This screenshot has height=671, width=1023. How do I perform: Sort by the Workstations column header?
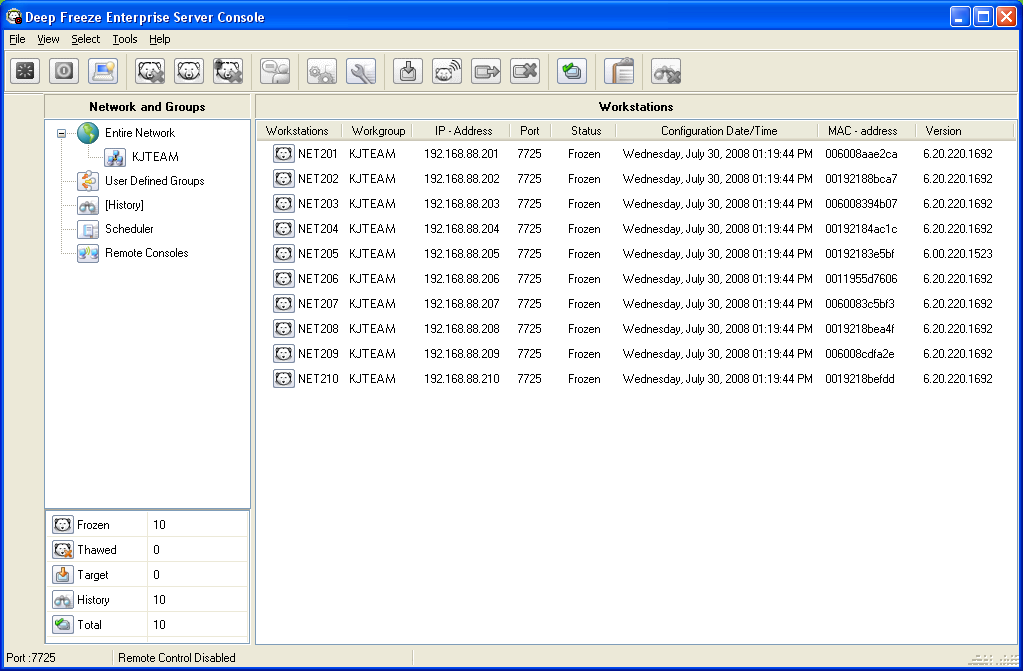tap(298, 131)
